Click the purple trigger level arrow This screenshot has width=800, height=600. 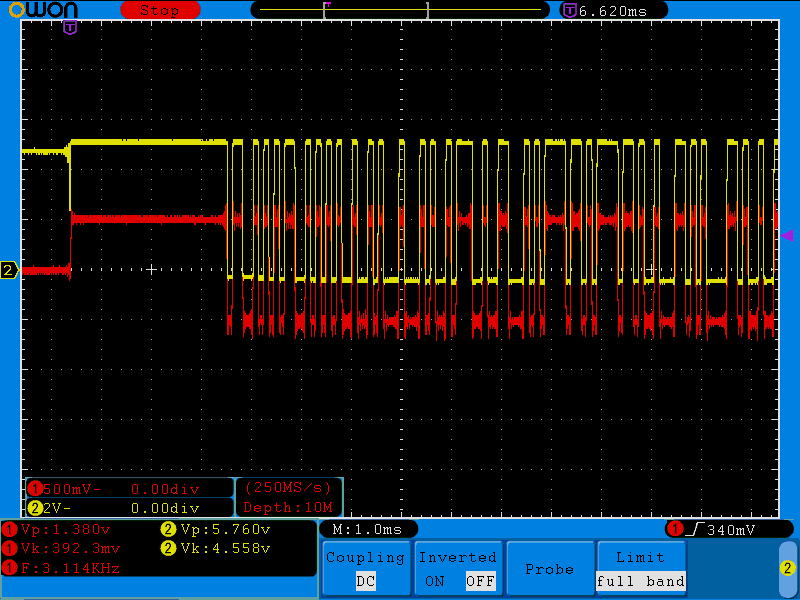[787, 236]
